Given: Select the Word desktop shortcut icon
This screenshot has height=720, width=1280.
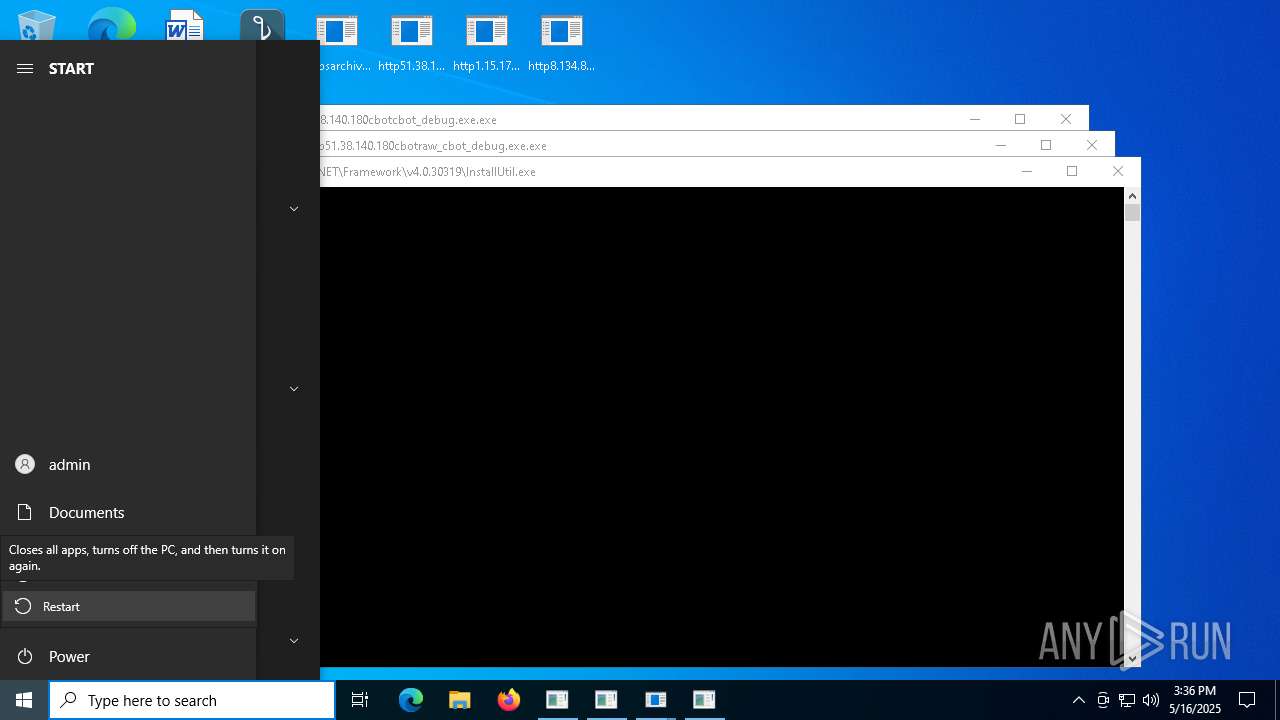Looking at the screenshot, I should (185, 25).
